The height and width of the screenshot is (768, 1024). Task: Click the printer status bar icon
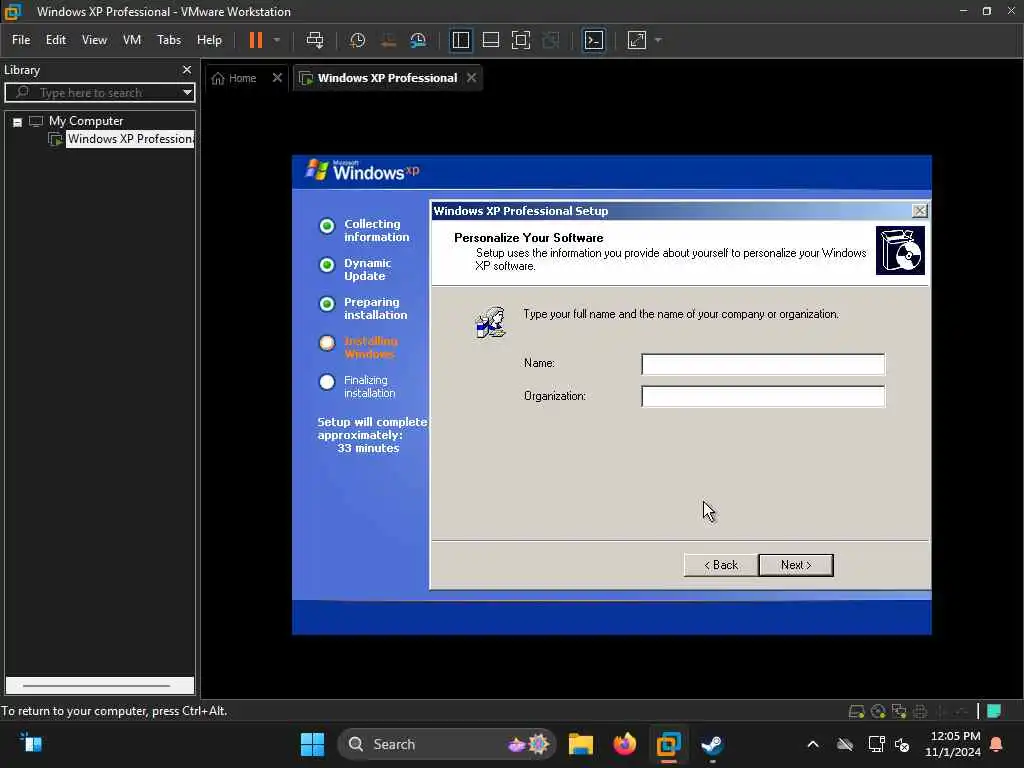tap(920, 712)
